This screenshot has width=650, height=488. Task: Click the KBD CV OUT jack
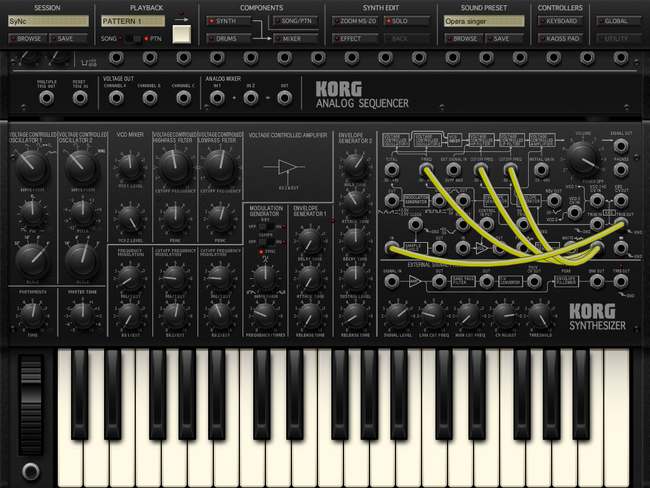coord(620,201)
